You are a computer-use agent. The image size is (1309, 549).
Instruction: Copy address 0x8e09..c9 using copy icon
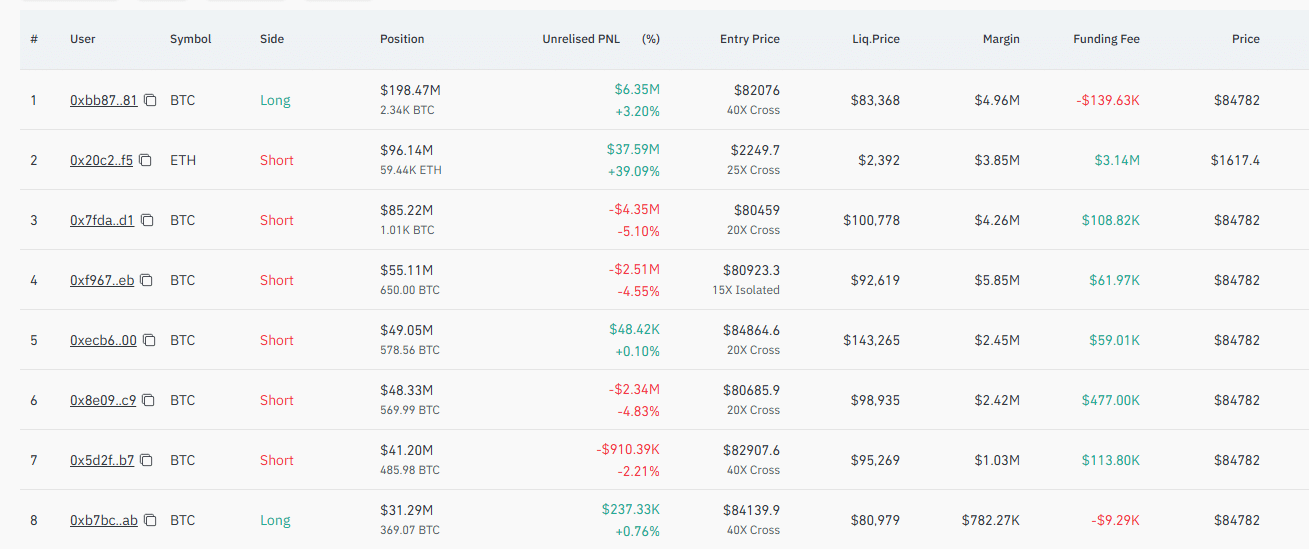click(148, 400)
